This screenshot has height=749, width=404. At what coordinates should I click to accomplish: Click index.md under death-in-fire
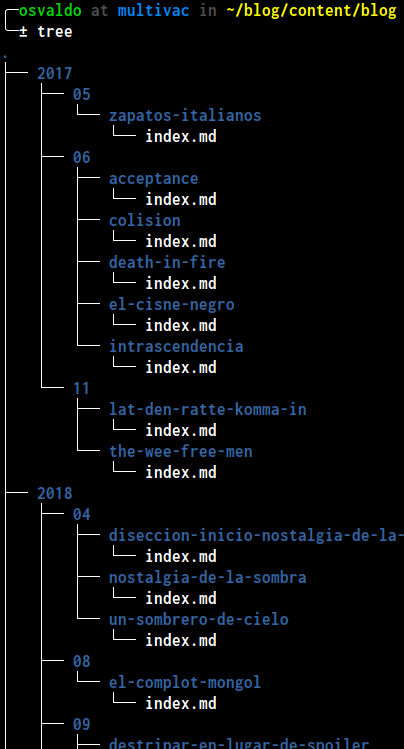pos(181,284)
